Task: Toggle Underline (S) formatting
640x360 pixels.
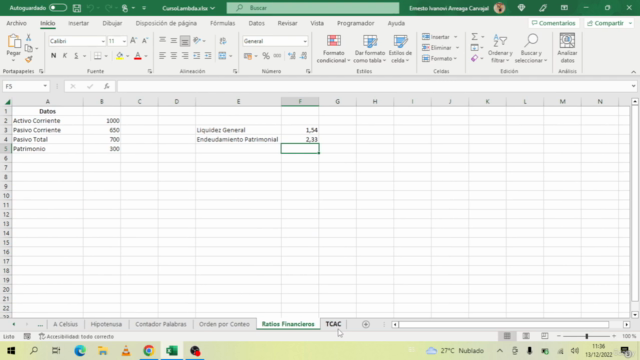Action: tap(76, 56)
